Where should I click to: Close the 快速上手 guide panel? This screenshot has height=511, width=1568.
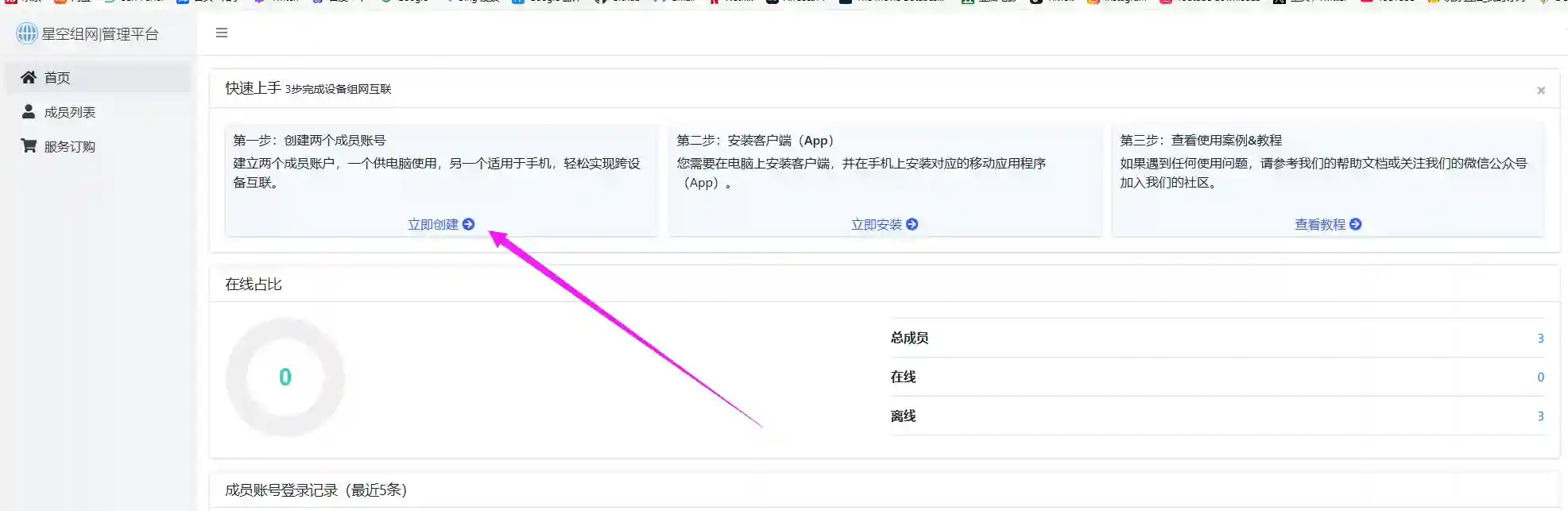click(x=1540, y=91)
